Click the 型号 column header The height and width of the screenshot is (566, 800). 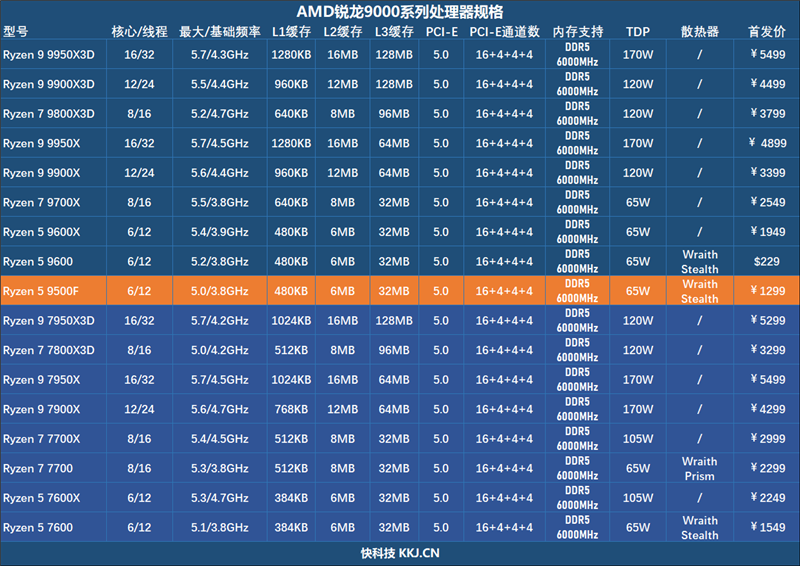pyautogui.click(x=18, y=31)
